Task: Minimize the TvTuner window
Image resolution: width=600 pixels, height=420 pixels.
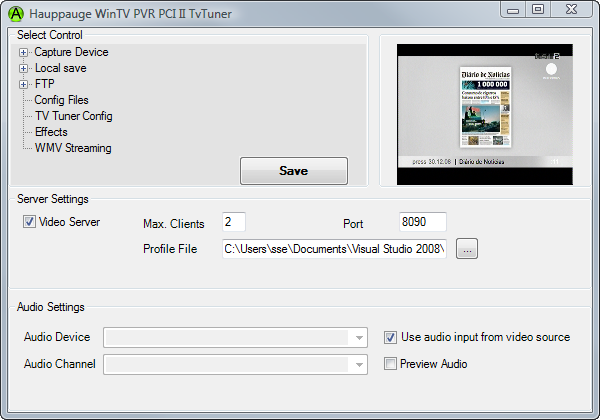Action: 513,10
